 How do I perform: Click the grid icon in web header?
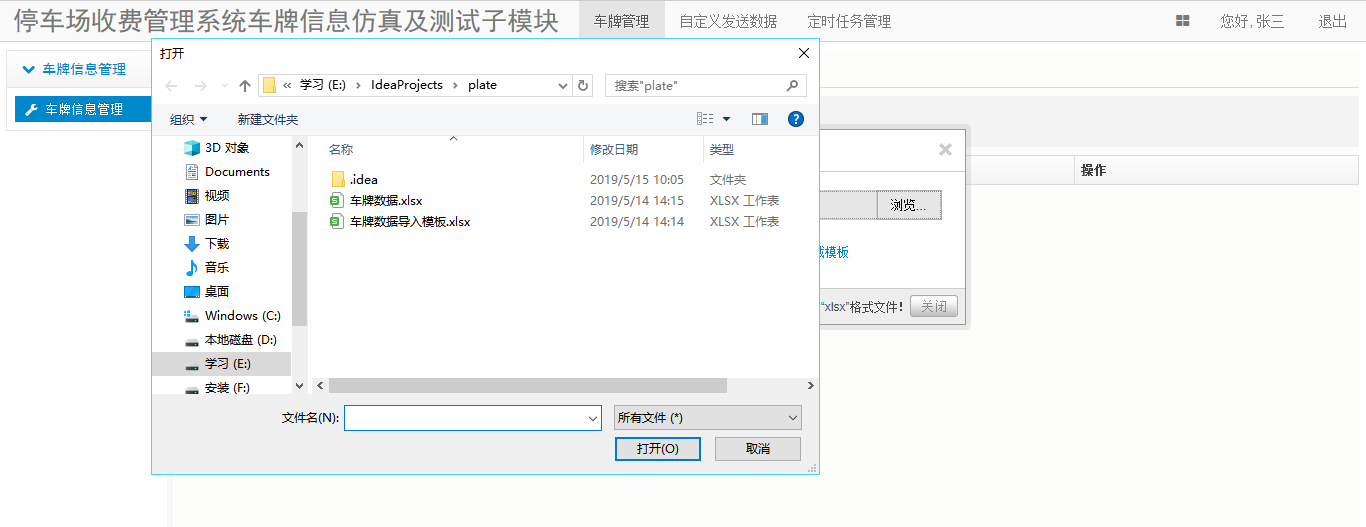tap(1183, 21)
